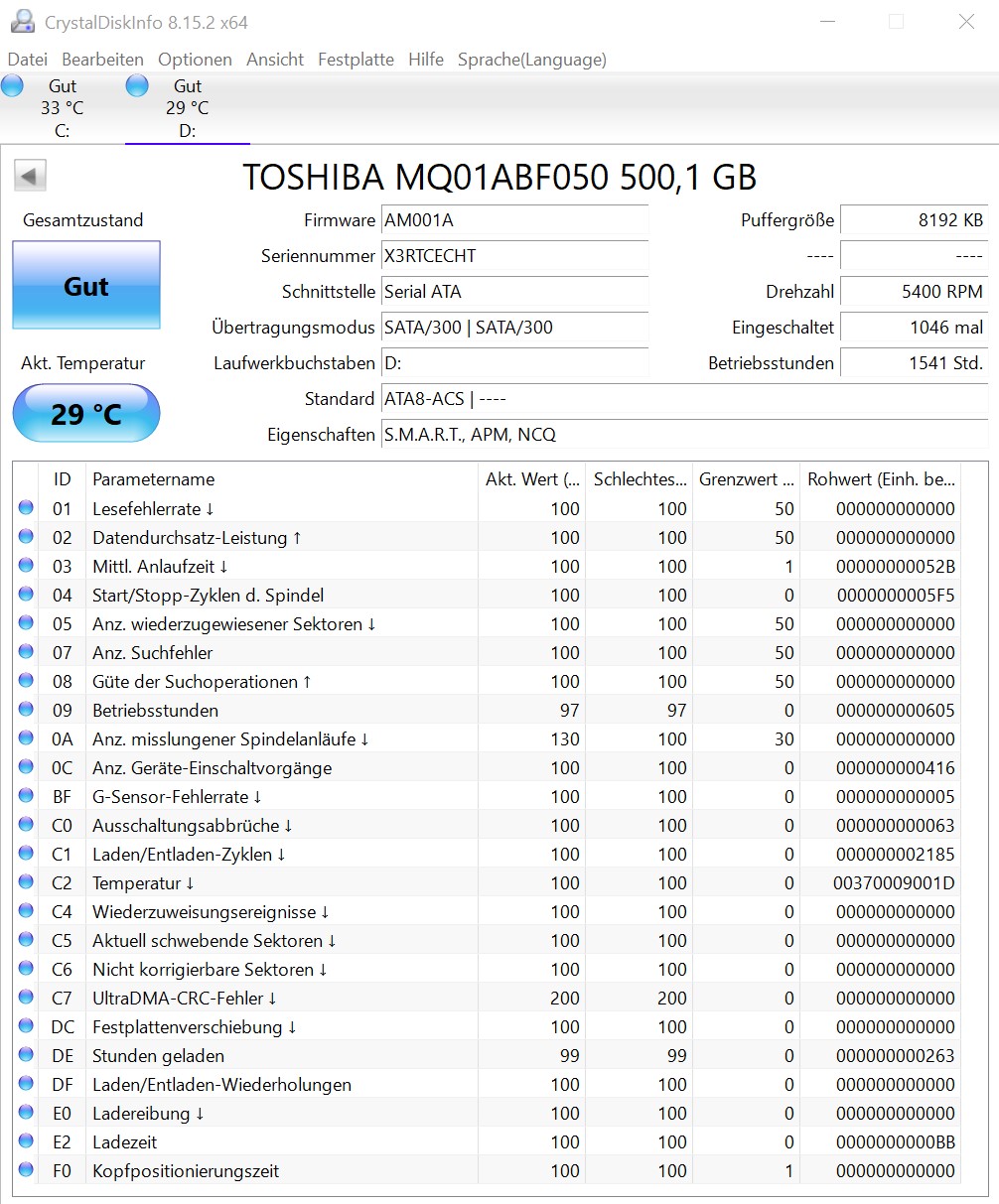Image resolution: width=999 pixels, height=1204 pixels.
Task: Click the CrystalDiskInfo app icon in title bar
Action: [22, 21]
